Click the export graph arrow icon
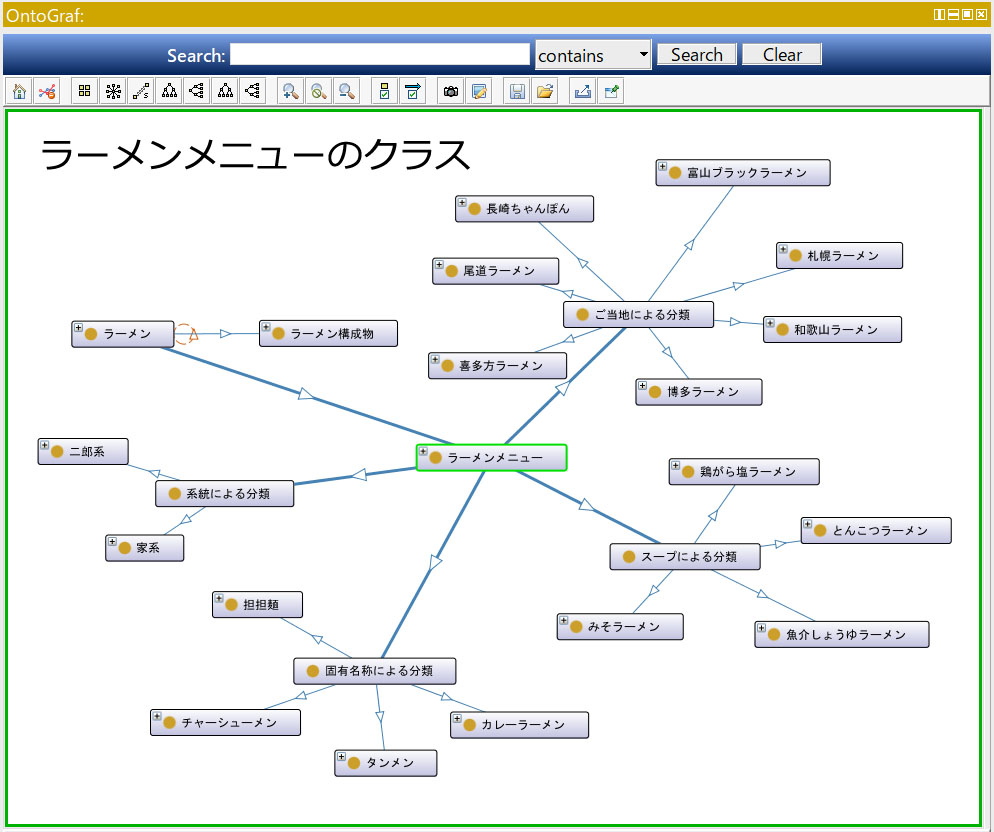 [583, 91]
